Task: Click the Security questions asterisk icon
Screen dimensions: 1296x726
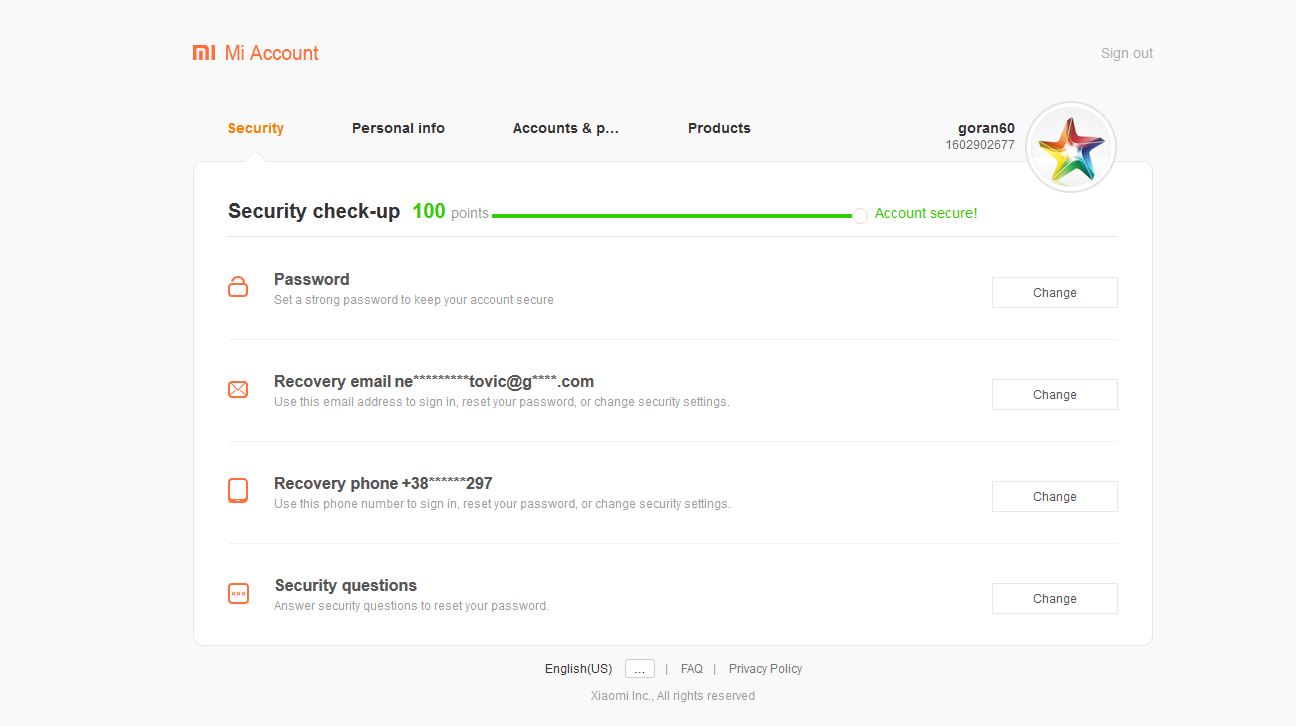Action: coord(238,593)
